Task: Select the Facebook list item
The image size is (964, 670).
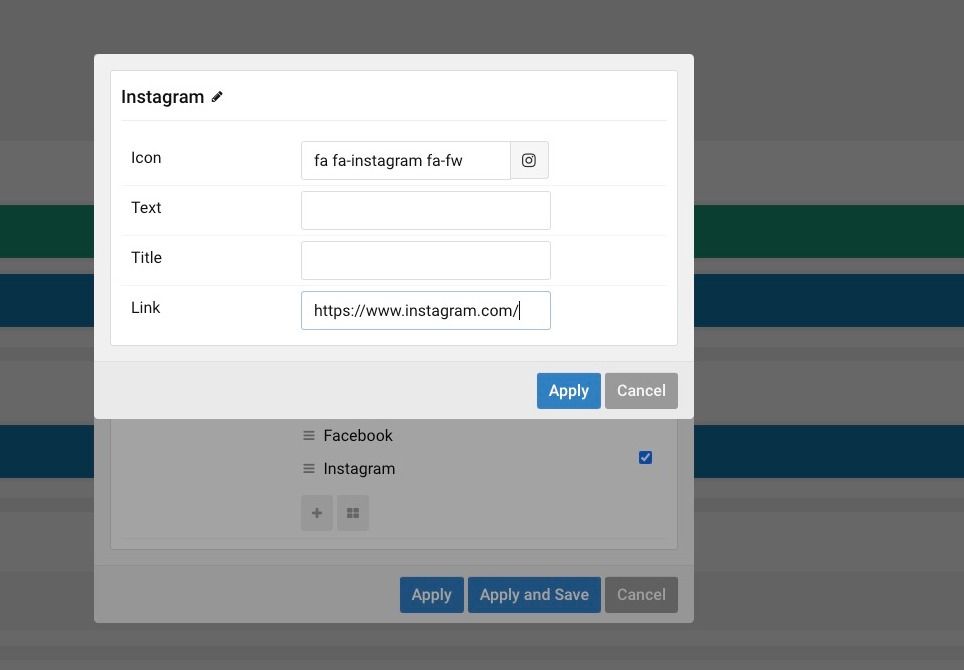Action: click(358, 436)
